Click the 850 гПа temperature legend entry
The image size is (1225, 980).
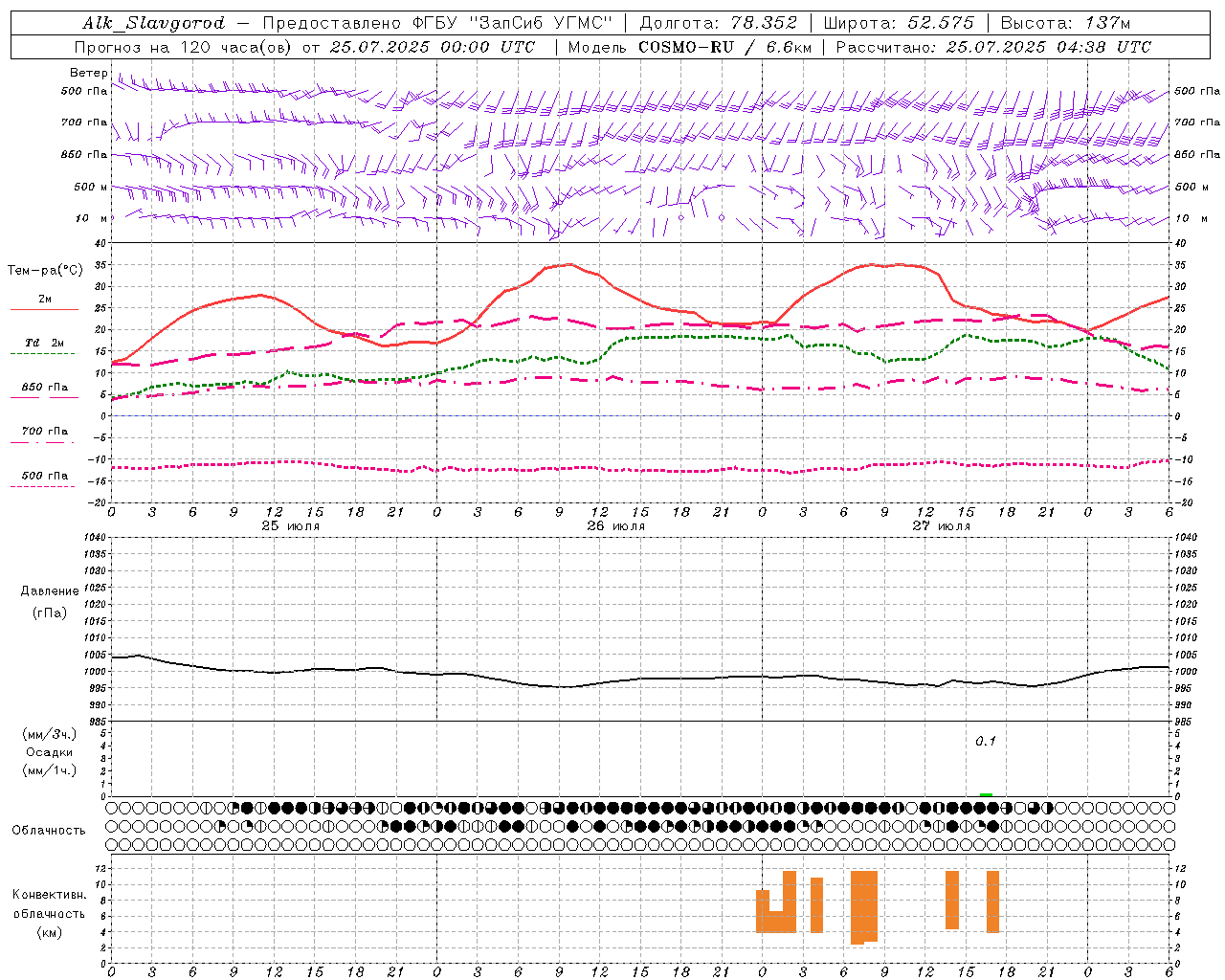coord(44,388)
